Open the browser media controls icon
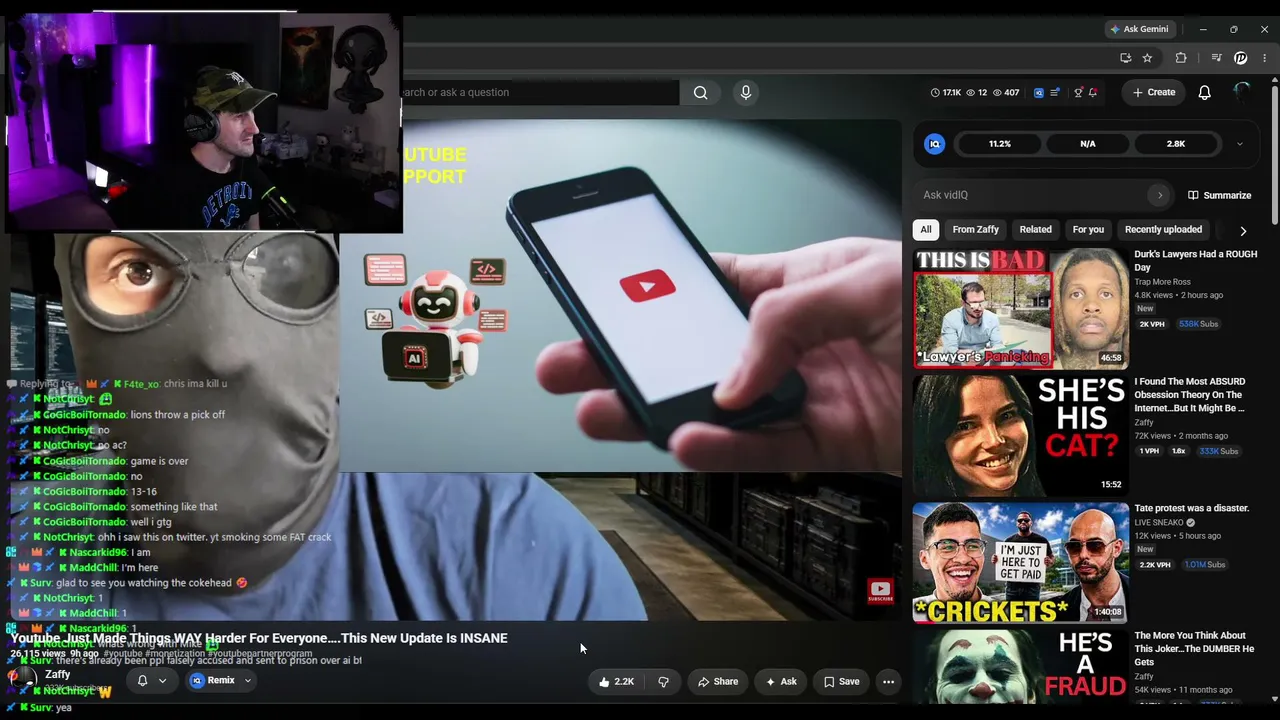 pyautogui.click(x=1216, y=58)
